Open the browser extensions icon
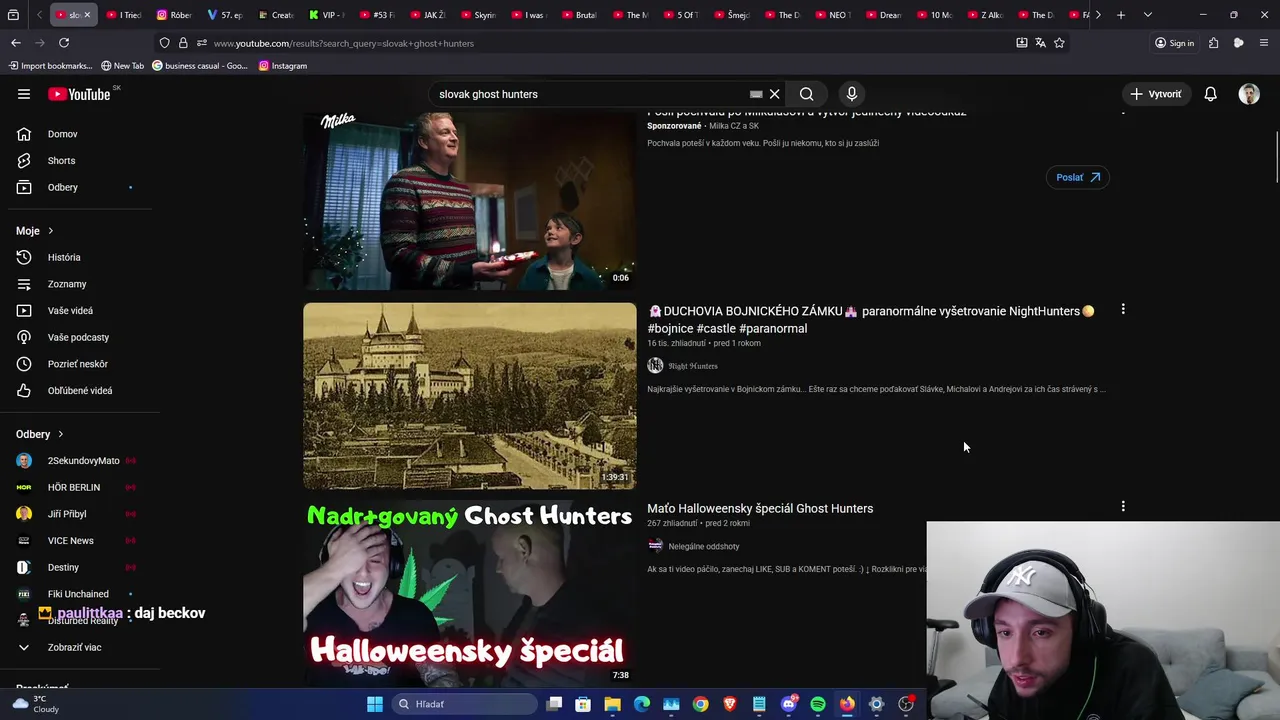The width and height of the screenshot is (1280, 720). pyautogui.click(x=1213, y=43)
